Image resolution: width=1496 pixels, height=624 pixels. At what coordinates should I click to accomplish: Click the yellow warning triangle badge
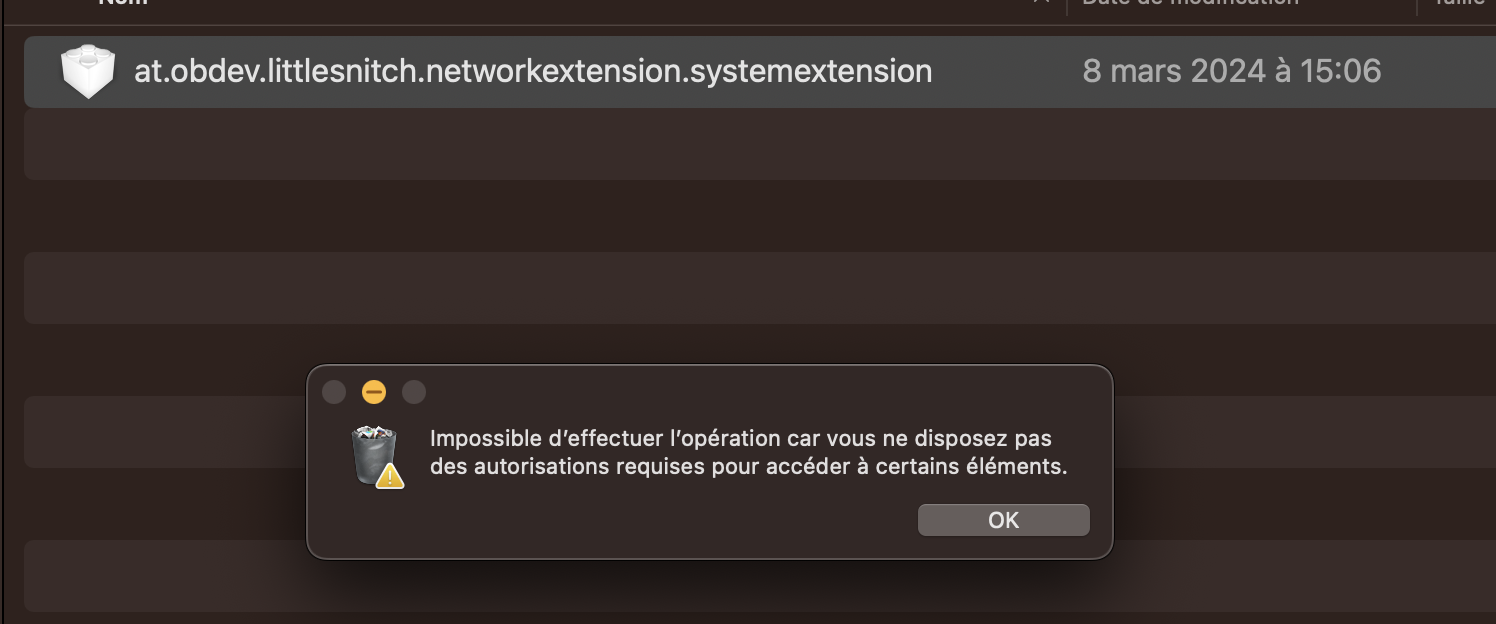click(x=390, y=475)
